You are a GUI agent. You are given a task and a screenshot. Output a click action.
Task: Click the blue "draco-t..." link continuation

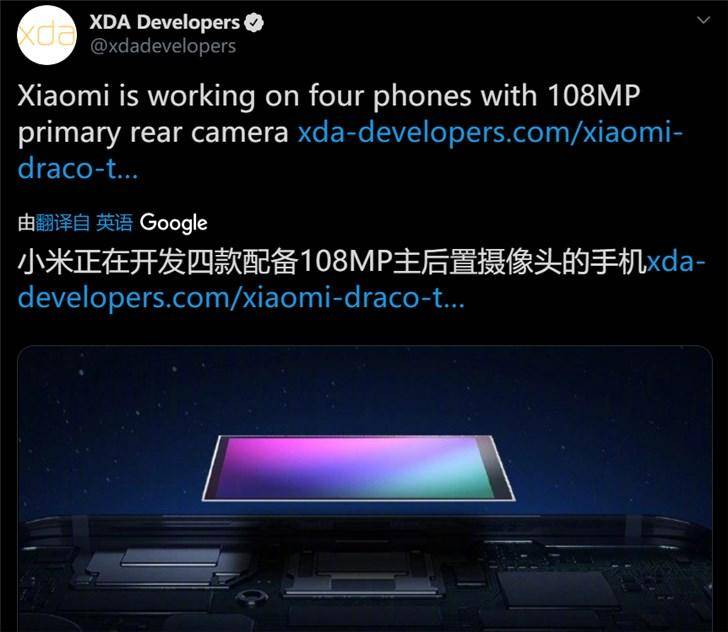click(78, 168)
